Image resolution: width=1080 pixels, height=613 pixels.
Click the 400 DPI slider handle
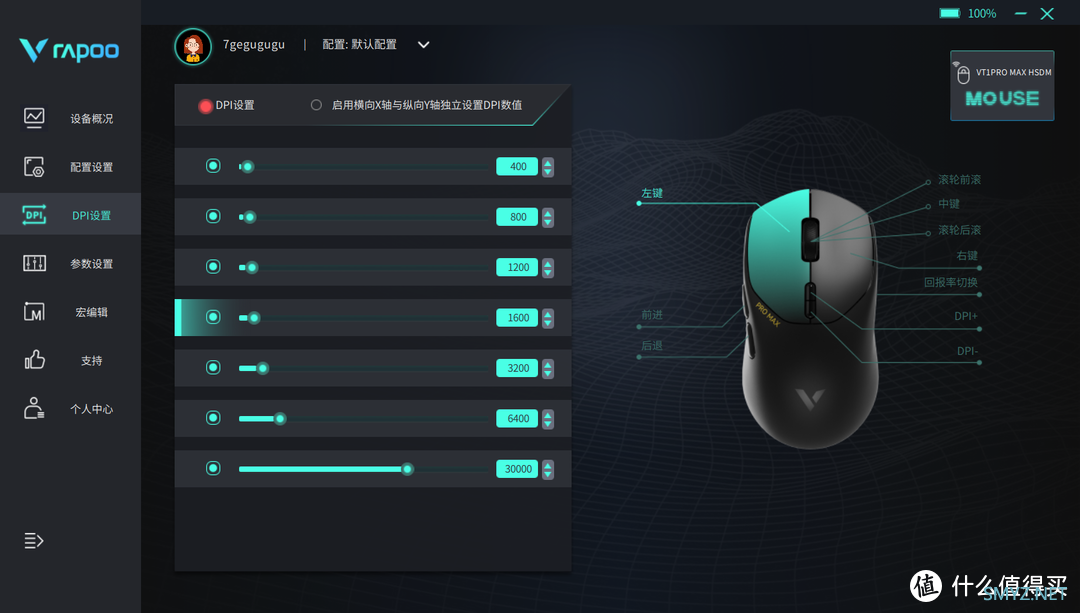pos(248,167)
